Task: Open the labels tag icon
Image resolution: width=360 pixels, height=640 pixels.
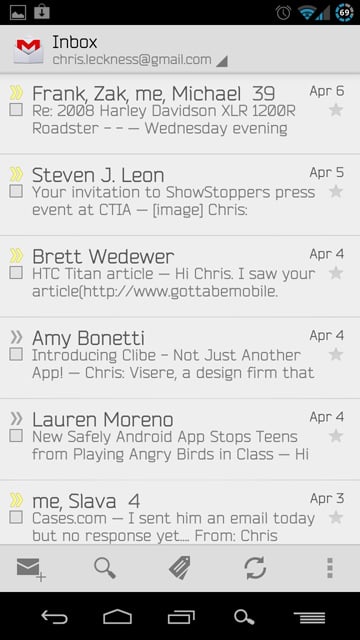Action: tap(180, 568)
